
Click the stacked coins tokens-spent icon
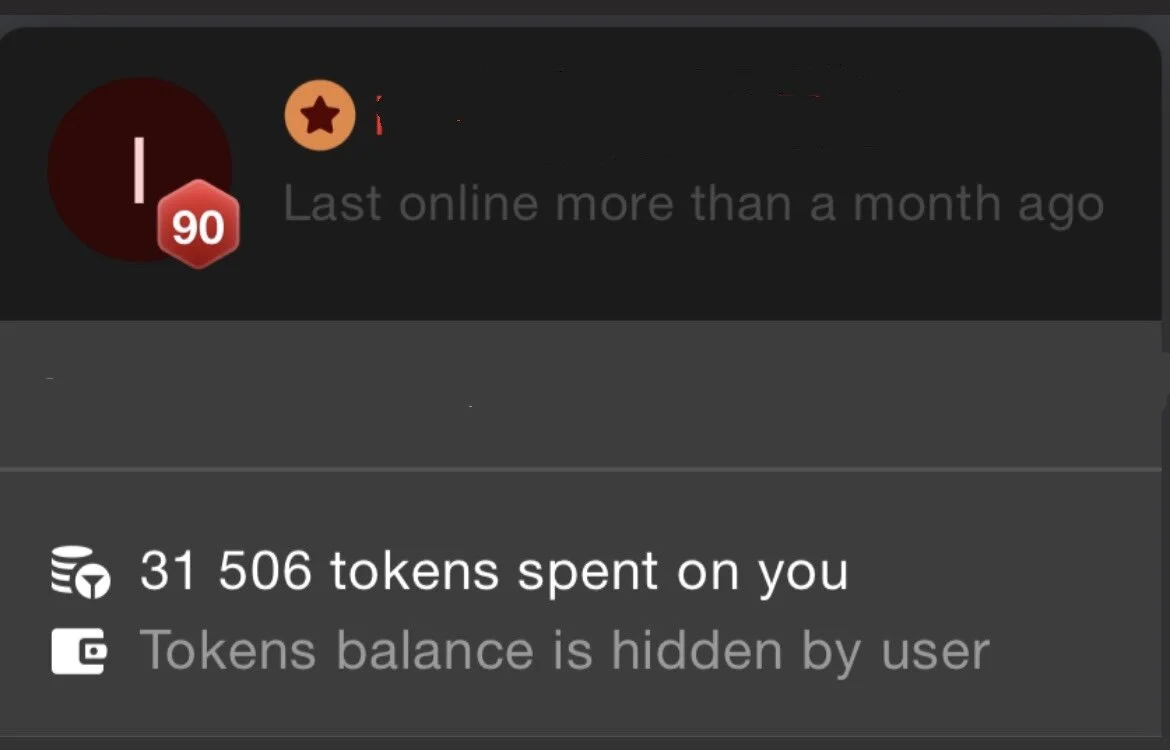coord(80,572)
